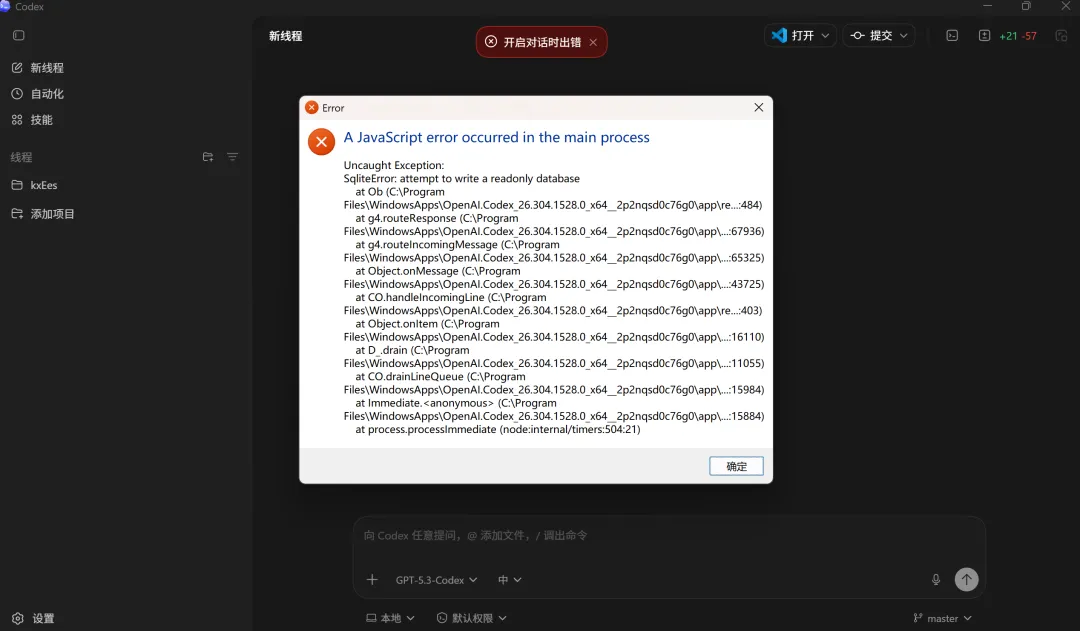
Task: Toggle the sidebar panel icon
Action: [x=19, y=35]
